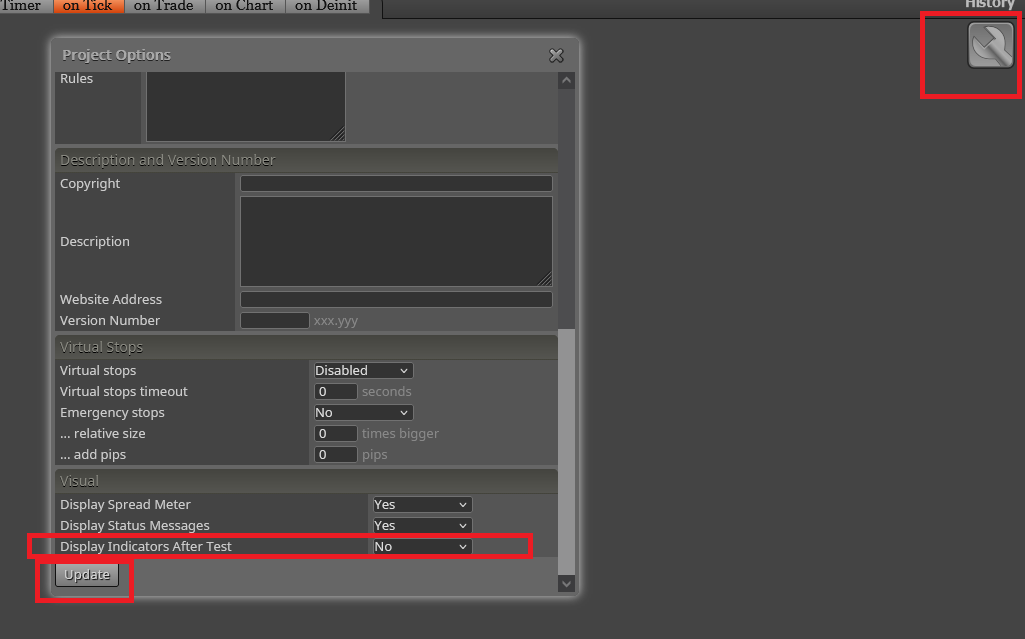Focus the relative size input field
The image size is (1025, 639).
(335, 433)
